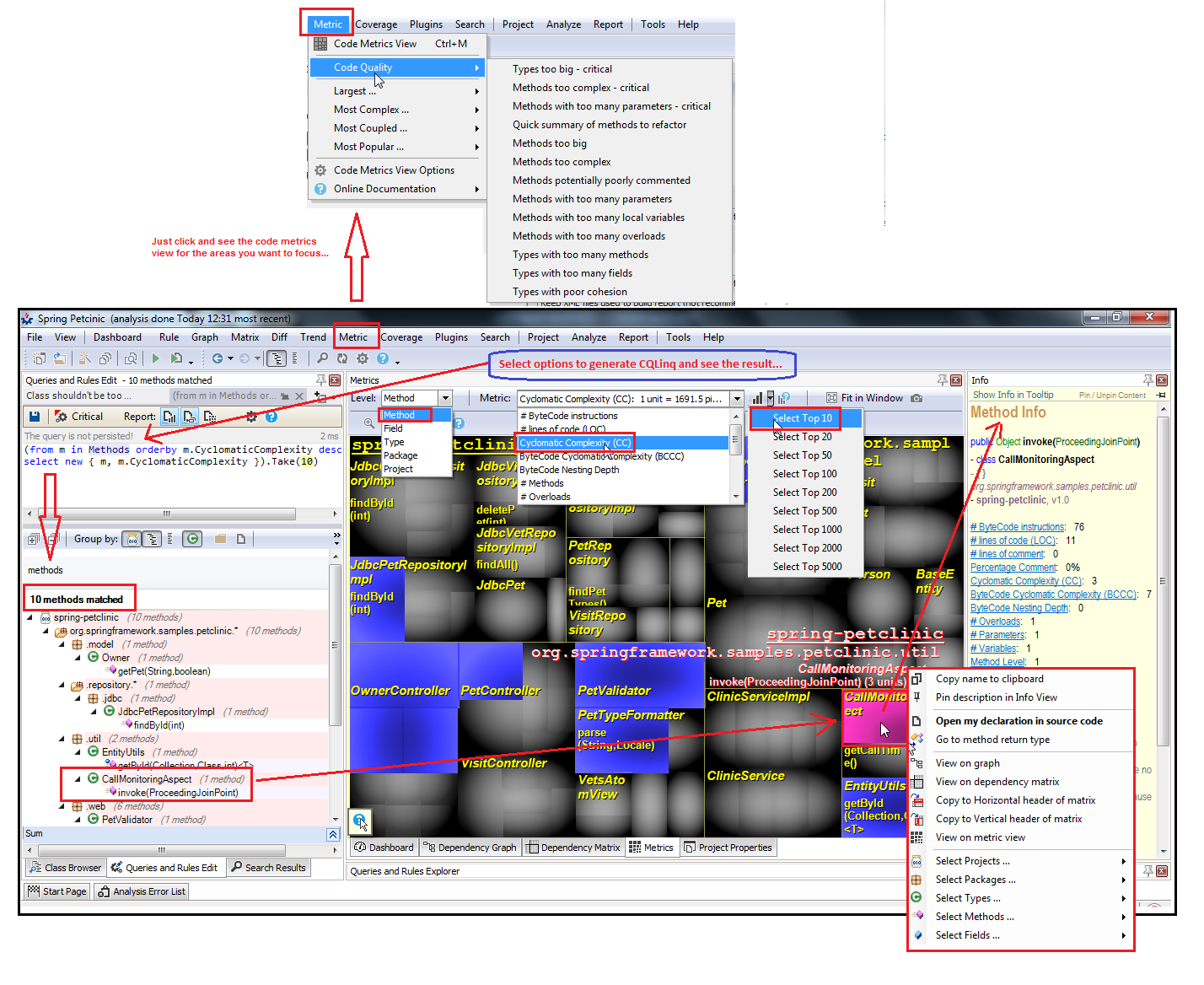Click the refresh analysis icon in the toolbar

341,358
